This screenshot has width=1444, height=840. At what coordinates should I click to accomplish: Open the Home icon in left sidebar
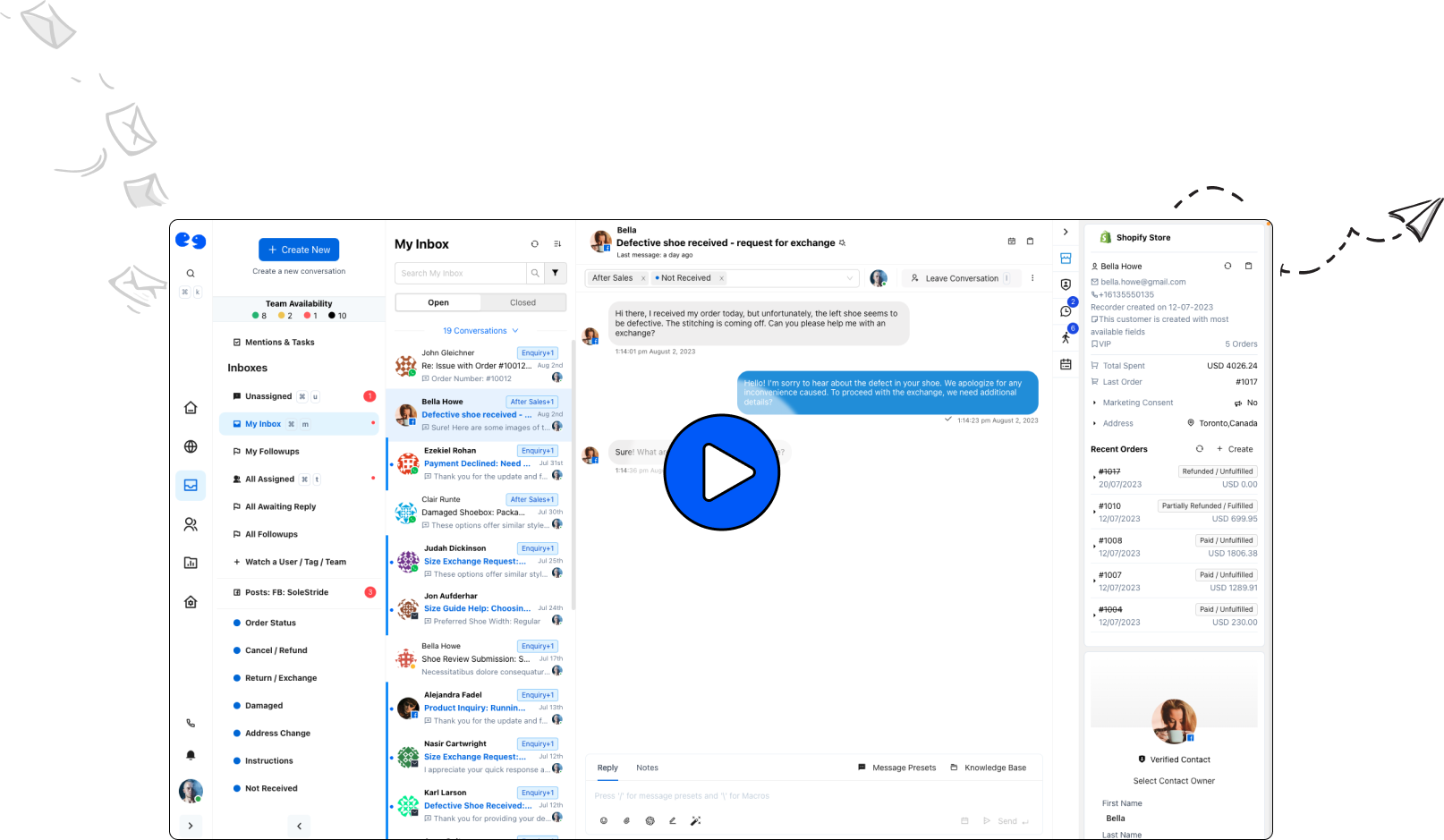[x=191, y=408]
